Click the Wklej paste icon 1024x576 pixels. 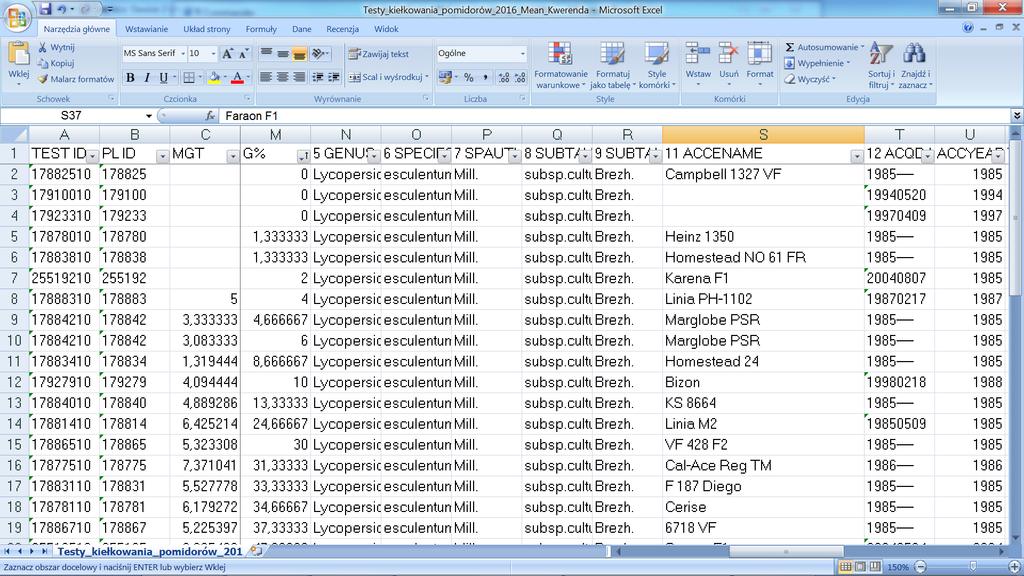click(19, 55)
